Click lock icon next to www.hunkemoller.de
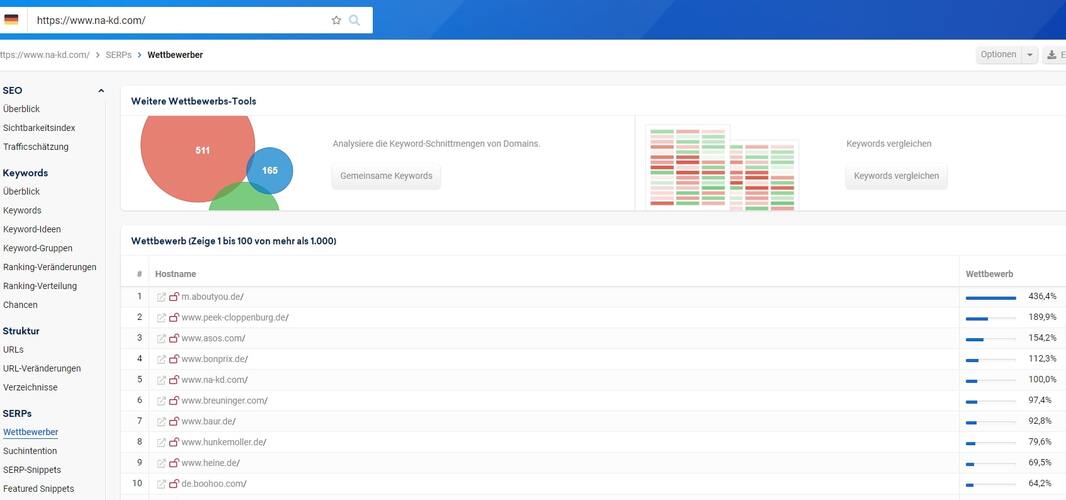This screenshot has width=1066, height=500. (174, 442)
